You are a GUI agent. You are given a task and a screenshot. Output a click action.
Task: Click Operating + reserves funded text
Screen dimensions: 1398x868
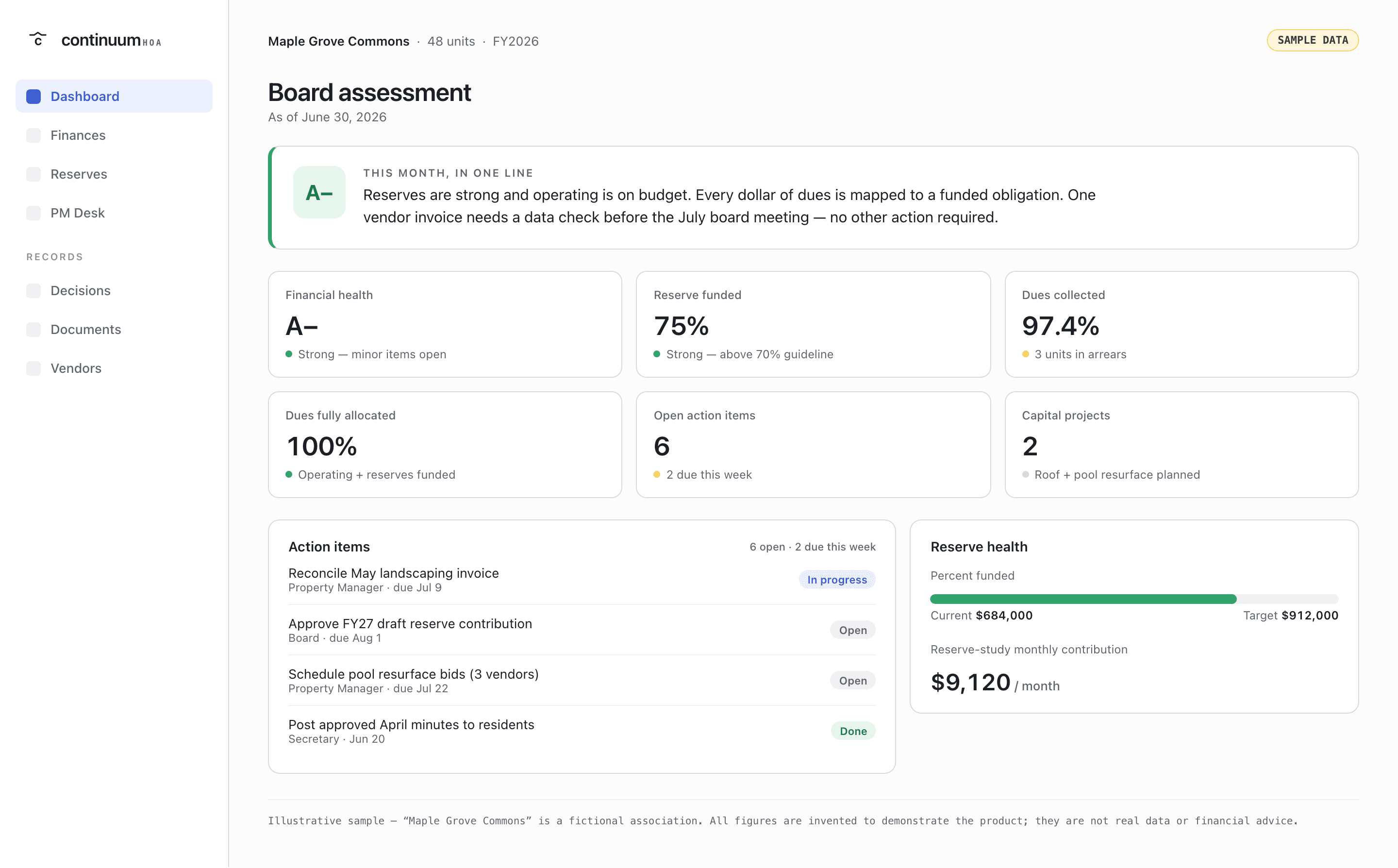click(x=377, y=475)
